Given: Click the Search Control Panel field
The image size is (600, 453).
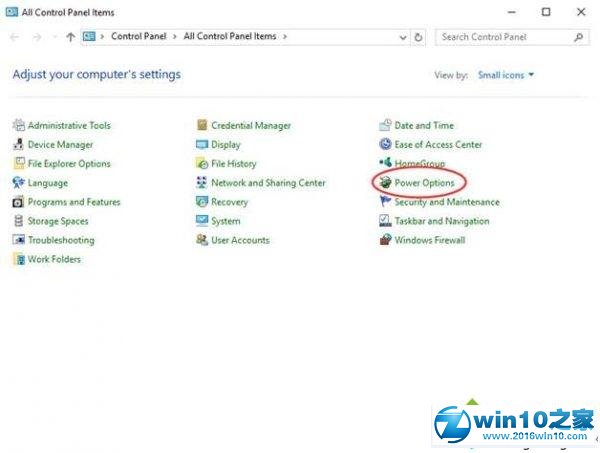Looking at the screenshot, I should click(505, 37).
